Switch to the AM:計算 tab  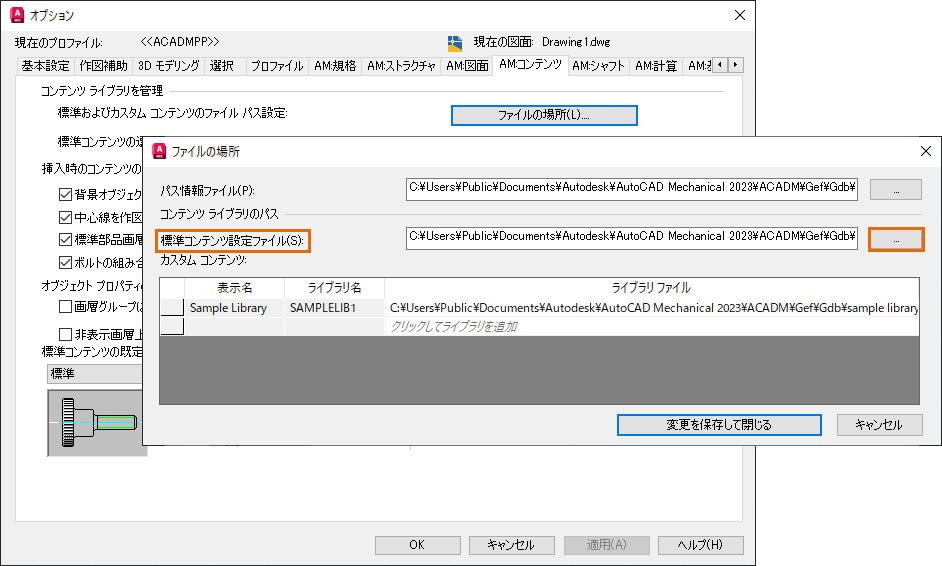(x=656, y=65)
